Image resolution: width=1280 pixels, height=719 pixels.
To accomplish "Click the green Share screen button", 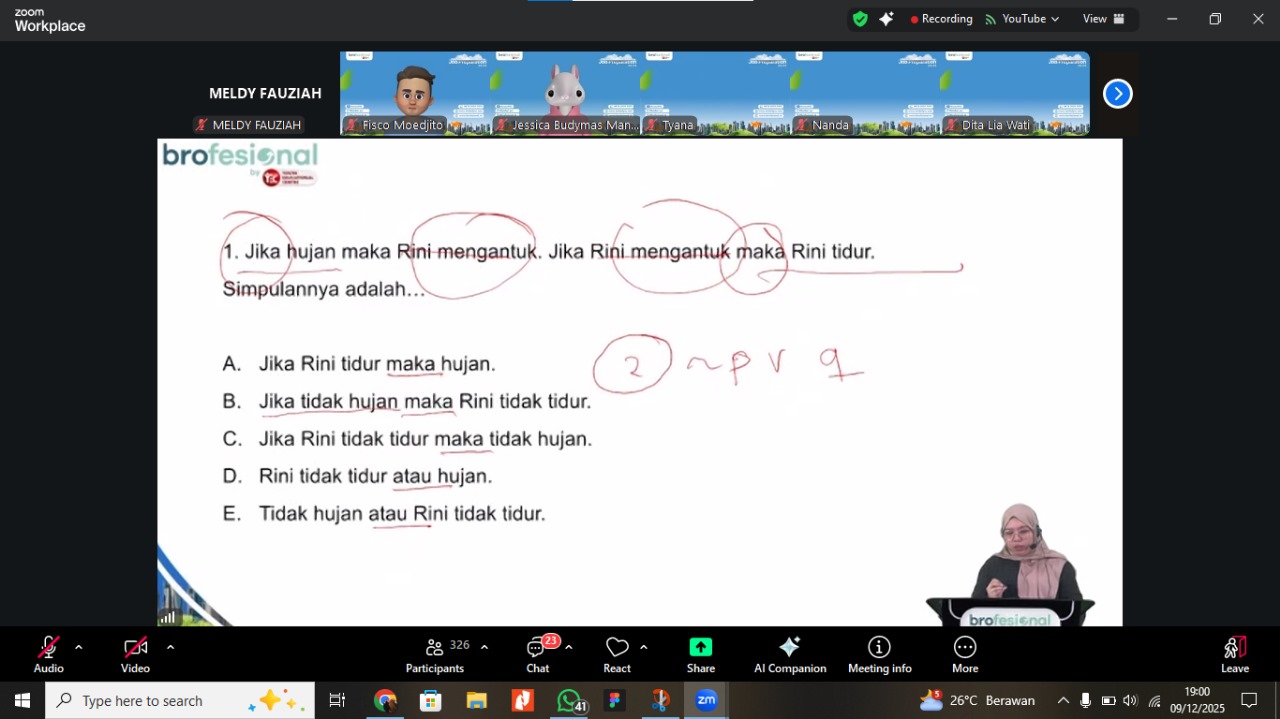I will (700, 655).
